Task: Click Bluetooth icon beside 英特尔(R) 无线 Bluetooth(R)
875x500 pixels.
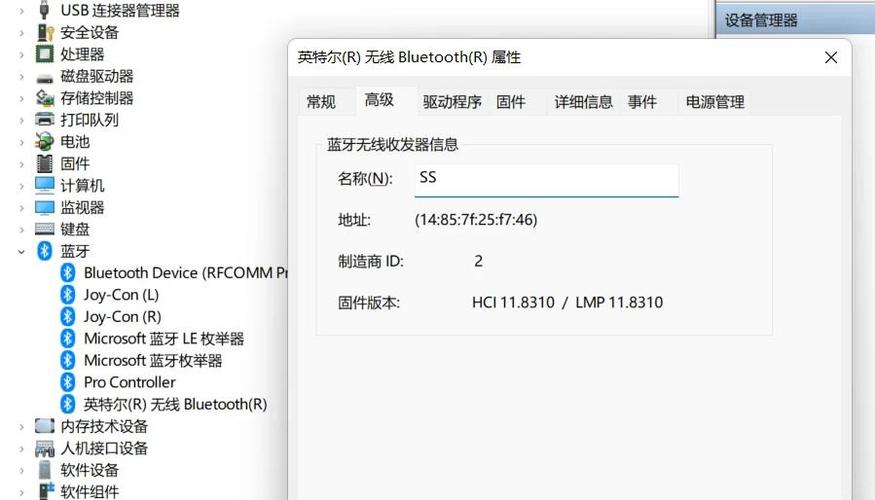Action: coord(68,404)
